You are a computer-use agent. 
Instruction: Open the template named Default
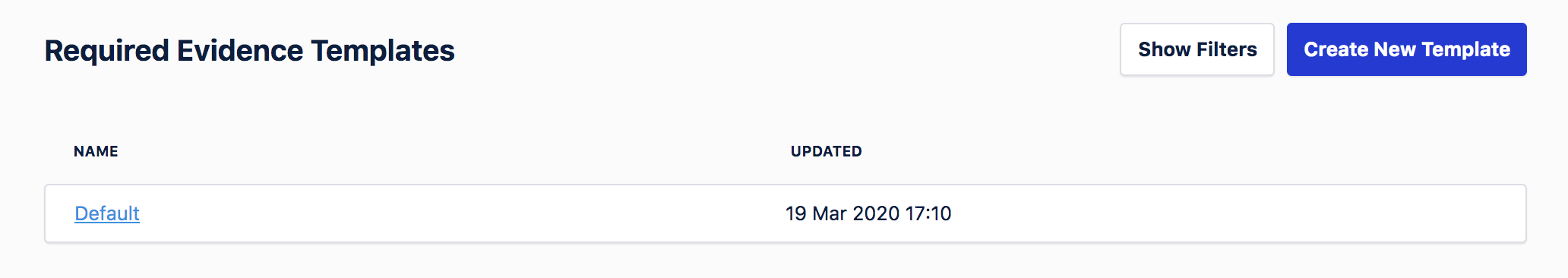(x=107, y=213)
